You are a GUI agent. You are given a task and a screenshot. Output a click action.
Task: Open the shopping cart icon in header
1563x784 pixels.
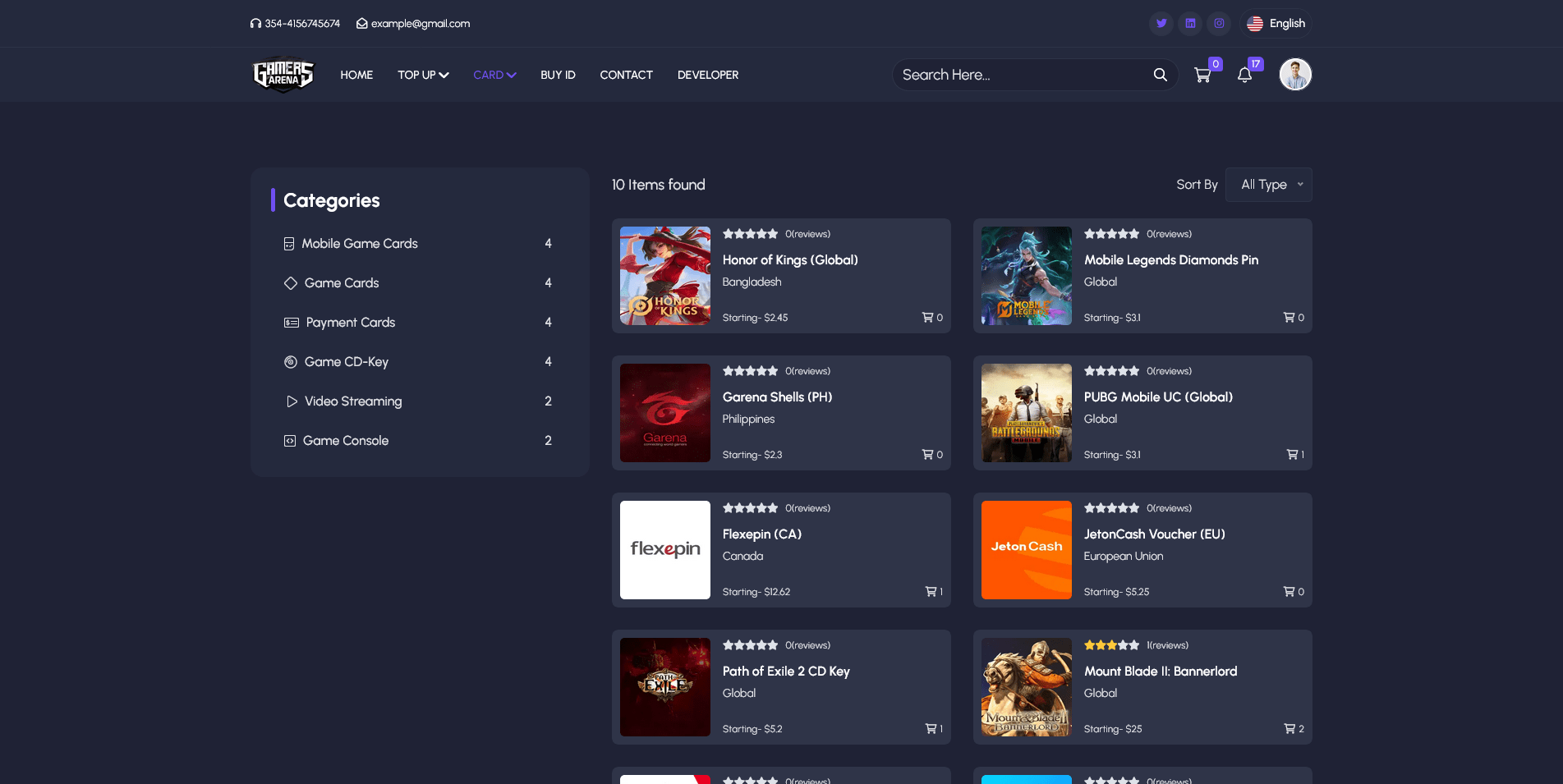(x=1202, y=75)
